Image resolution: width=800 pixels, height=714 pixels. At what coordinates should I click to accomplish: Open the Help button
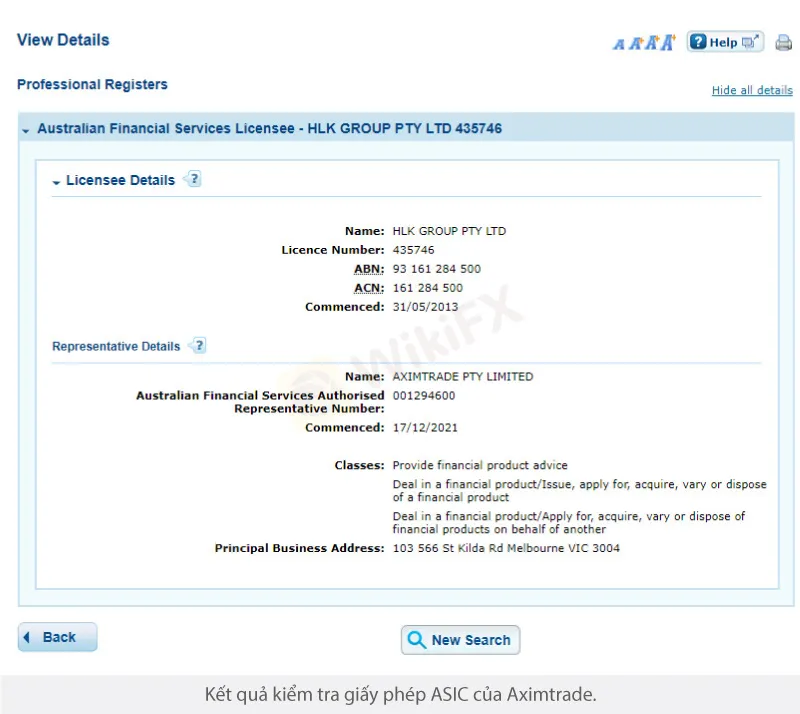(725, 42)
